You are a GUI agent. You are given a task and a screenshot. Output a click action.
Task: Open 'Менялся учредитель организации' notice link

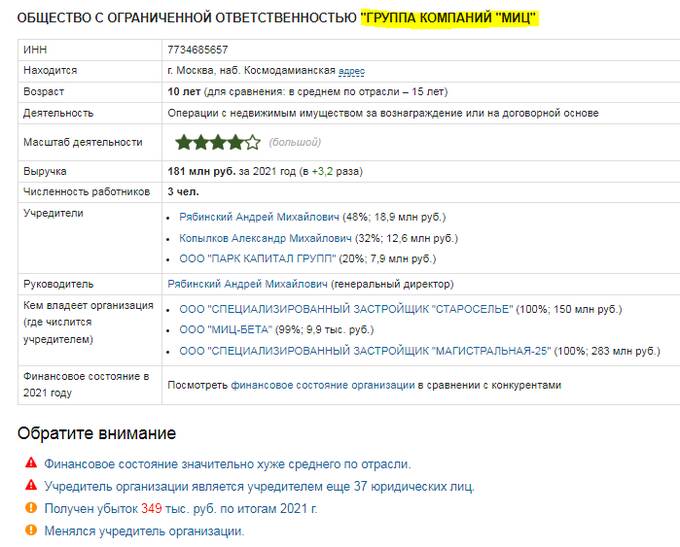coord(144,531)
